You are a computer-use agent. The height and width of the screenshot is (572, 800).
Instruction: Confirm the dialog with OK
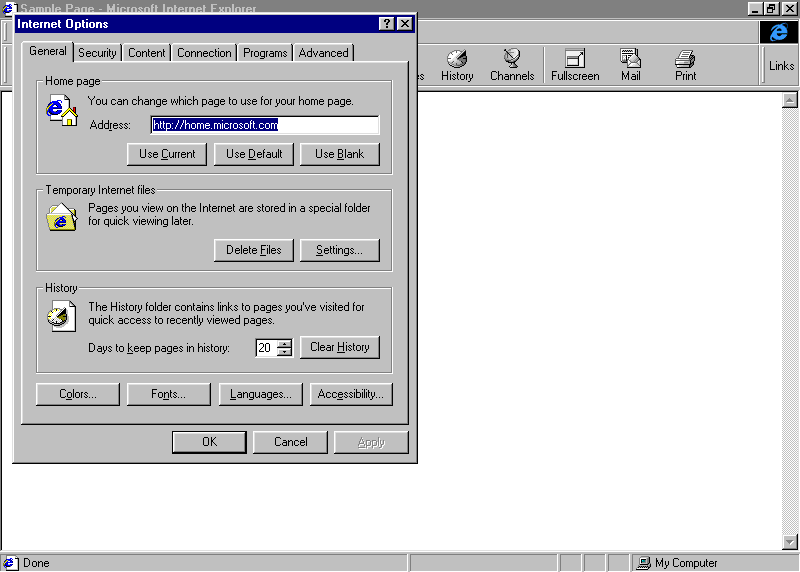pyautogui.click(x=209, y=442)
